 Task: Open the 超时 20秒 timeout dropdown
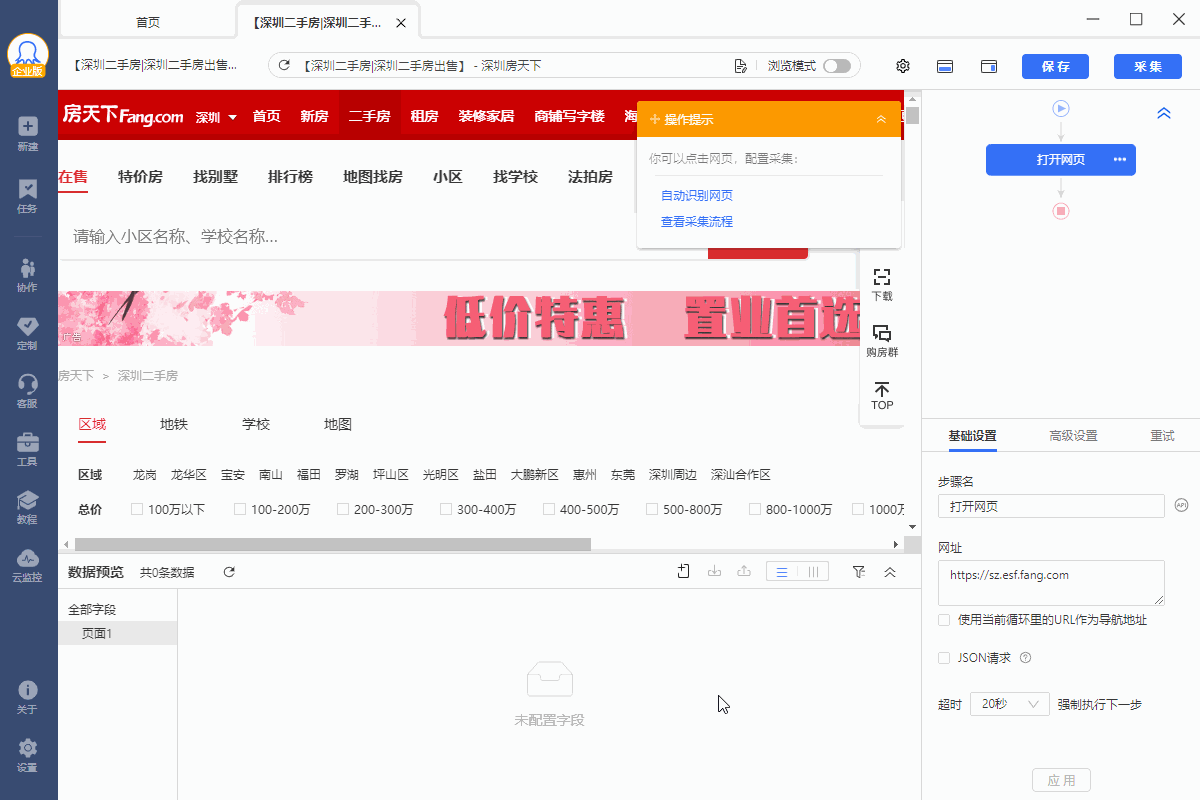point(1010,704)
